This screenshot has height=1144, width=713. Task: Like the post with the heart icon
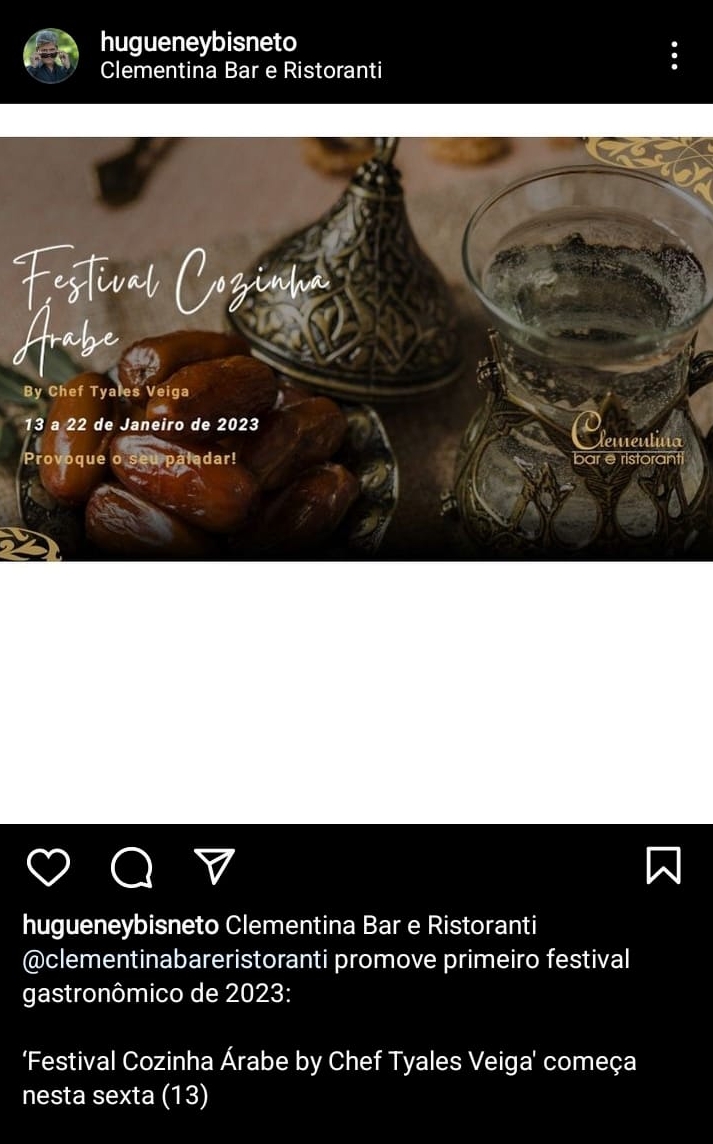coord(48,867)
